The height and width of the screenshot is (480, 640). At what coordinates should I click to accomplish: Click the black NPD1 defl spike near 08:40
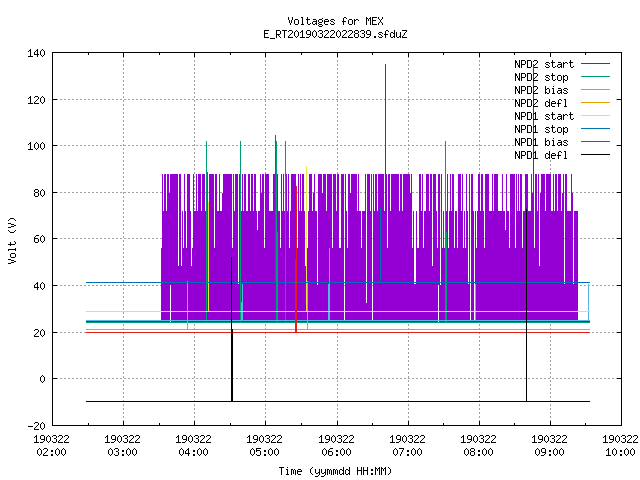click(527, 305)
